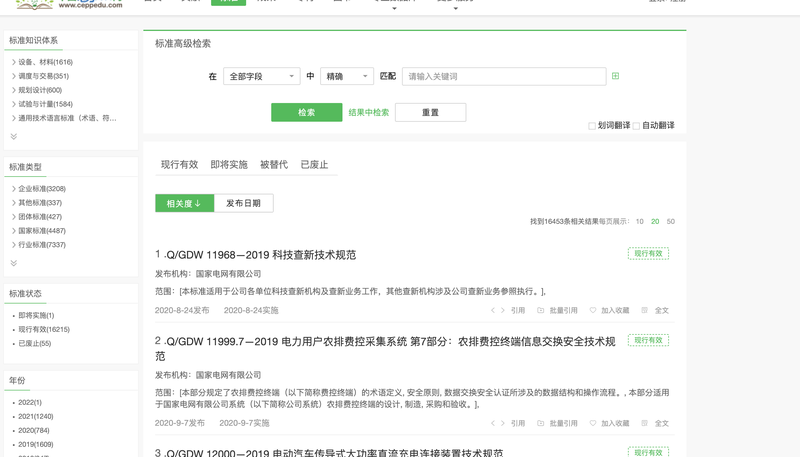Open result Q/GDW 11968—2019 科技查新技术规范
The height and width of the screenshot is (457, 800).
[261, 255]
